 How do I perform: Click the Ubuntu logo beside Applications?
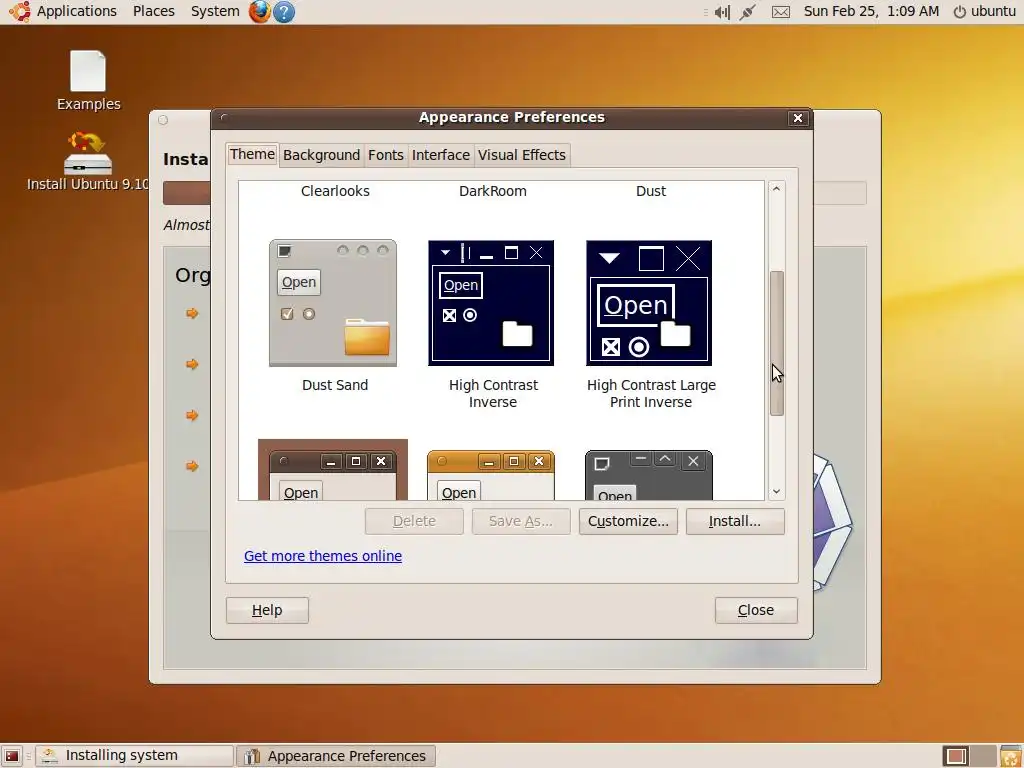click(20, 11)
